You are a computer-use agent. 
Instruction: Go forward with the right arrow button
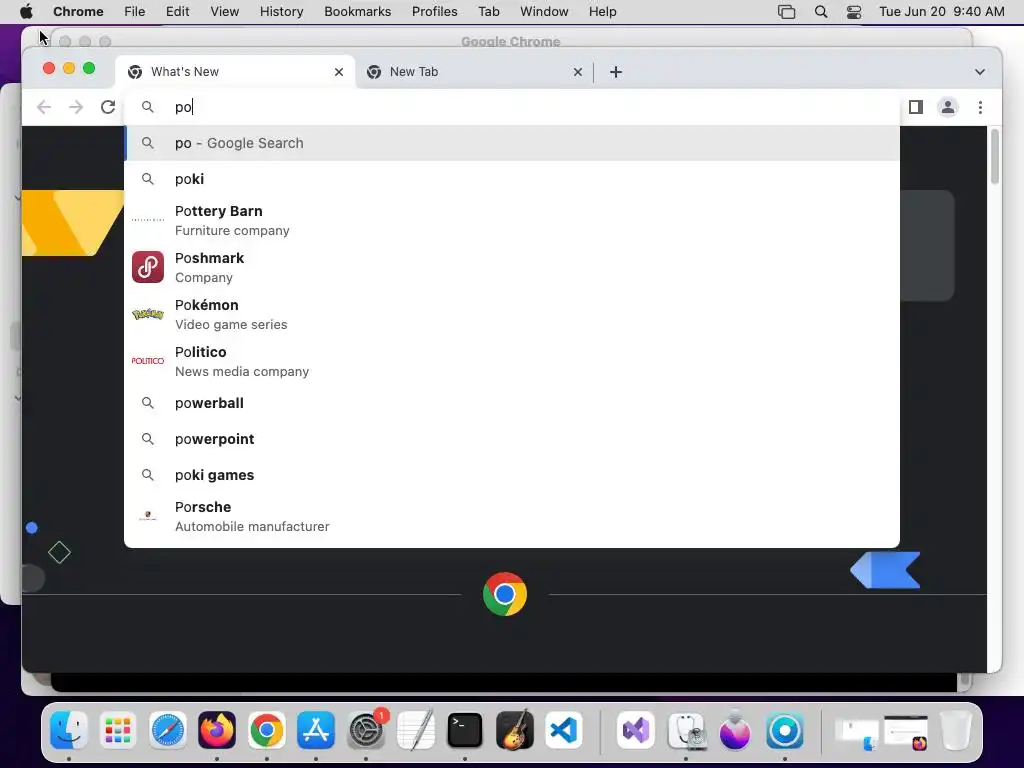click(x=76, y=107)
